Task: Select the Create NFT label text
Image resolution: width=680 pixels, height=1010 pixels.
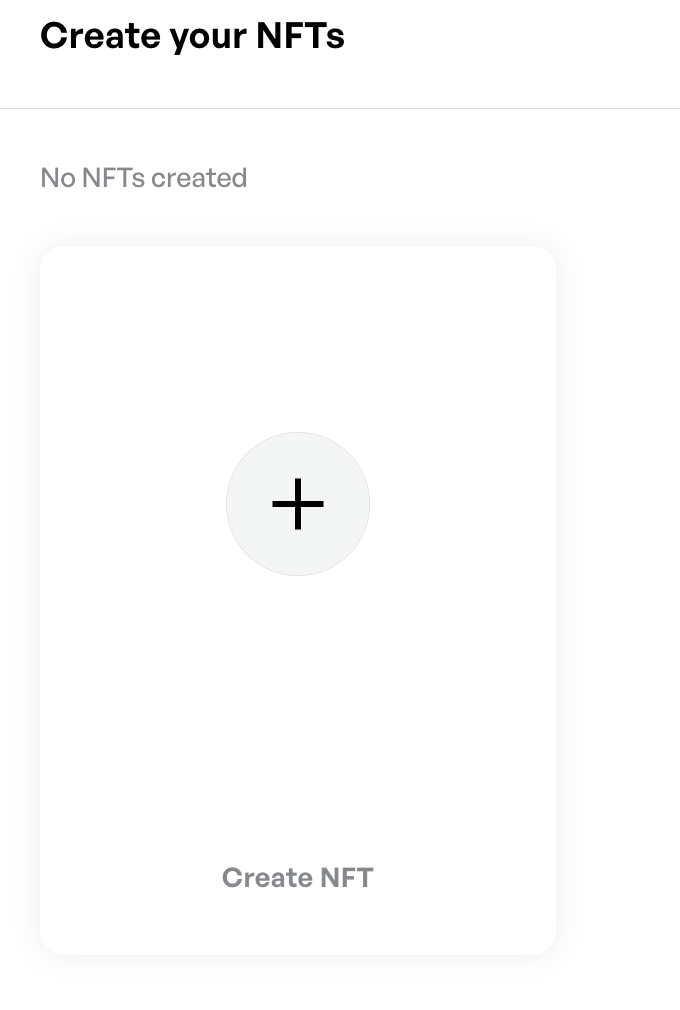Action: 297,878
